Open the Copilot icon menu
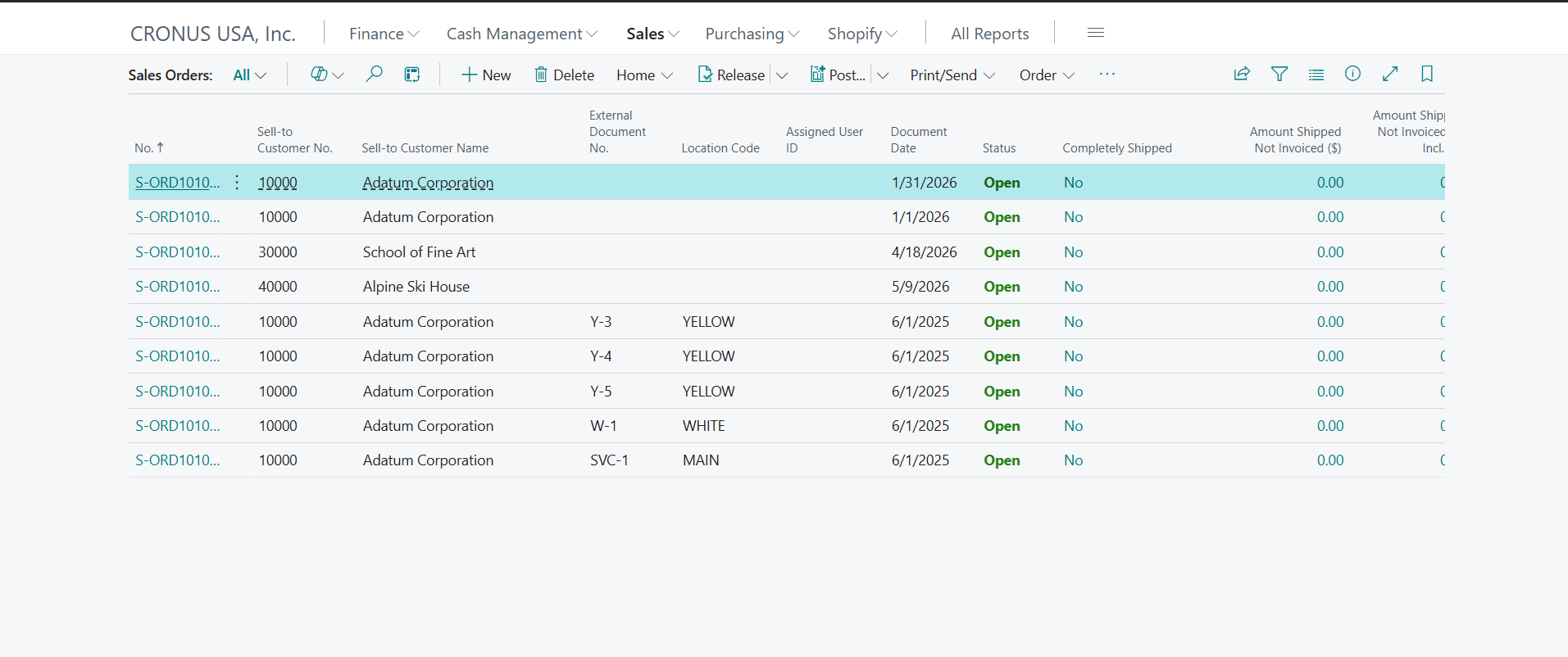 click(326, 75)
